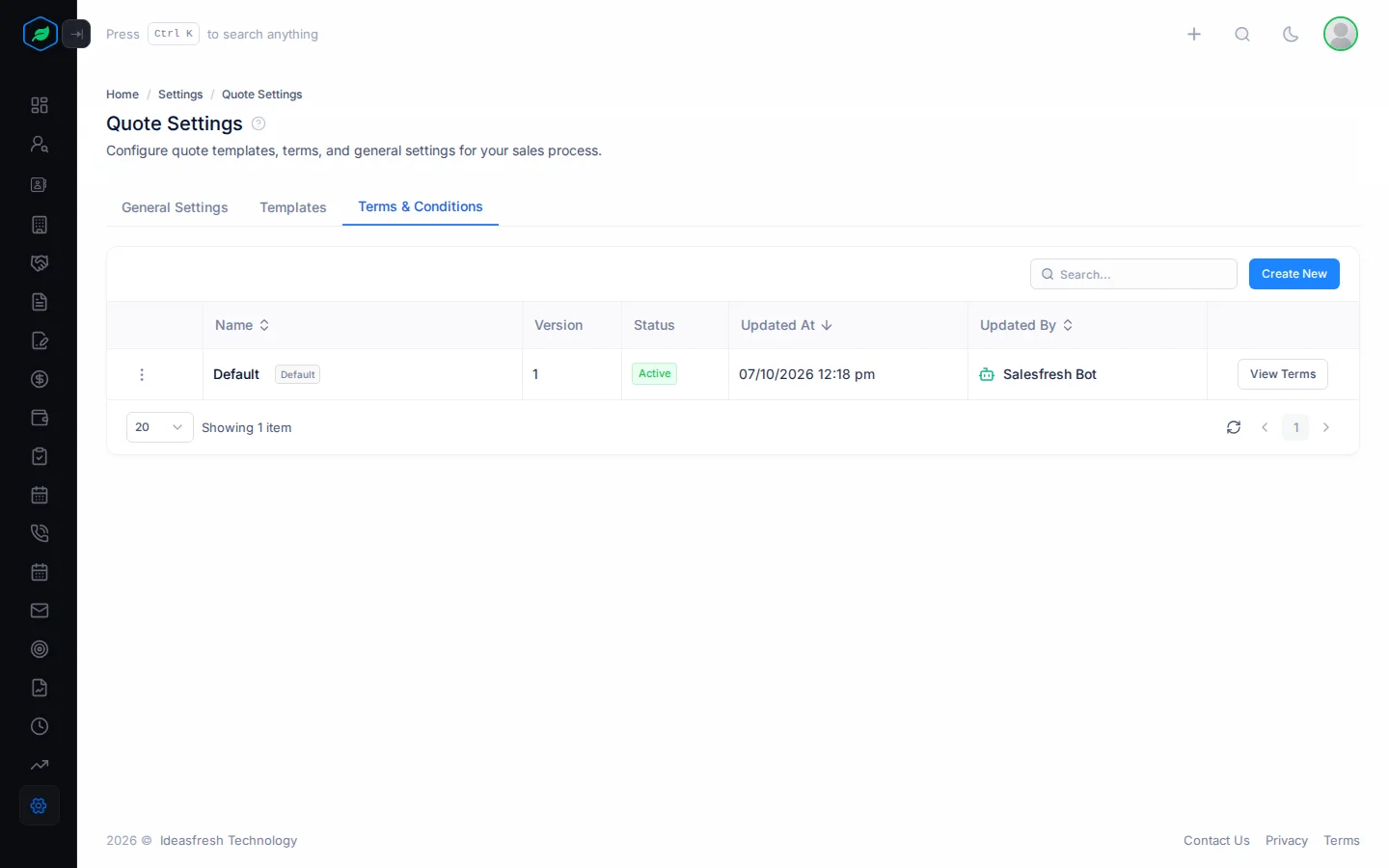Switch to the General Settings tab

175,207
